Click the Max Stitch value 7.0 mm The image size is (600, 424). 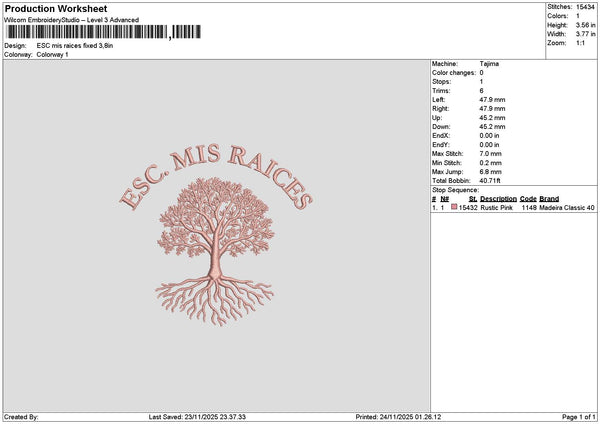click(491, 154)
